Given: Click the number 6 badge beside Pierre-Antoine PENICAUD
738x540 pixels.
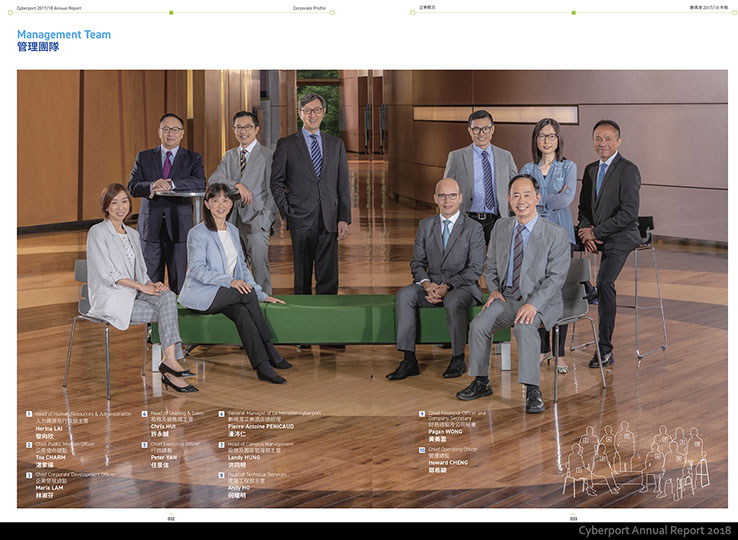Looking at the screenshot, I should (221, 412).
